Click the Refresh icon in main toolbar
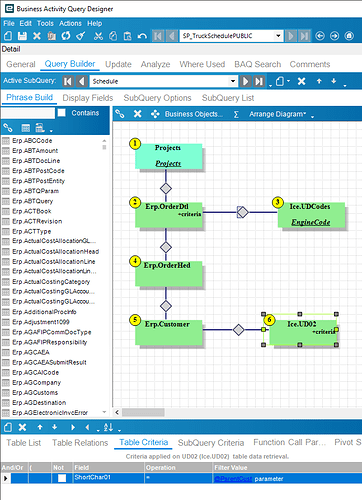Screen dimensions: 362x500 coord(66,36)
